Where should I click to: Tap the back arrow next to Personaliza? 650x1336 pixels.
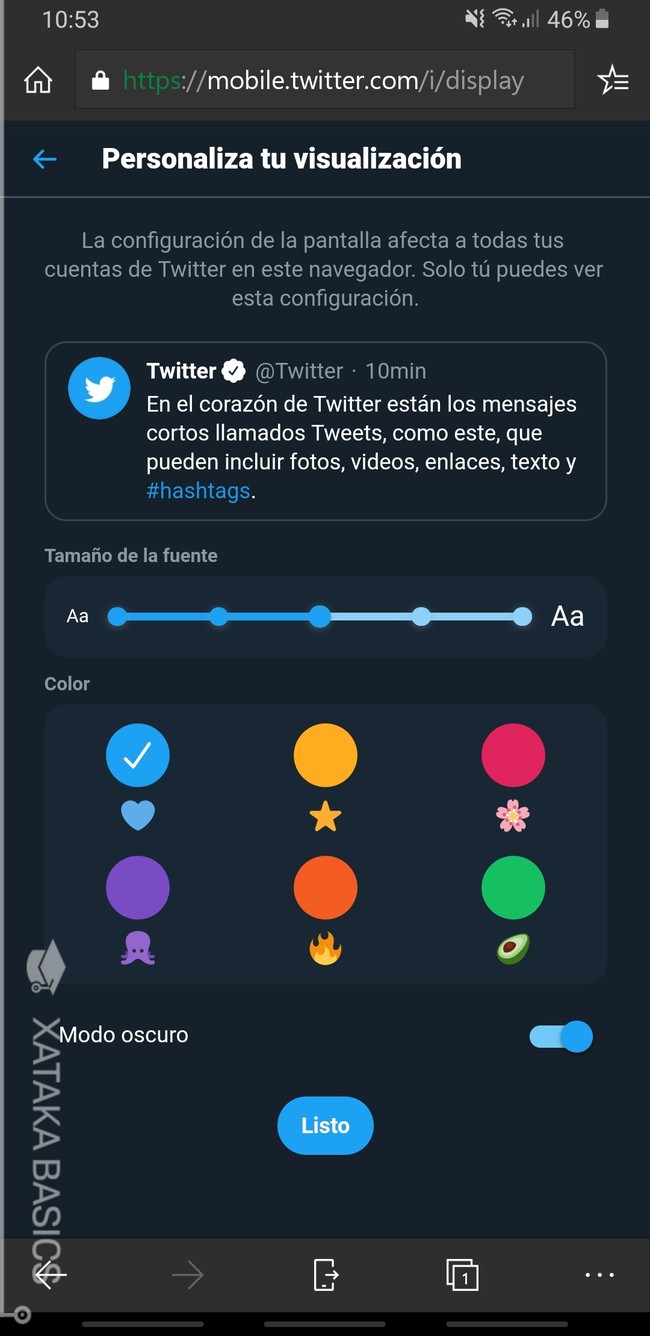(x=44, y=158)
